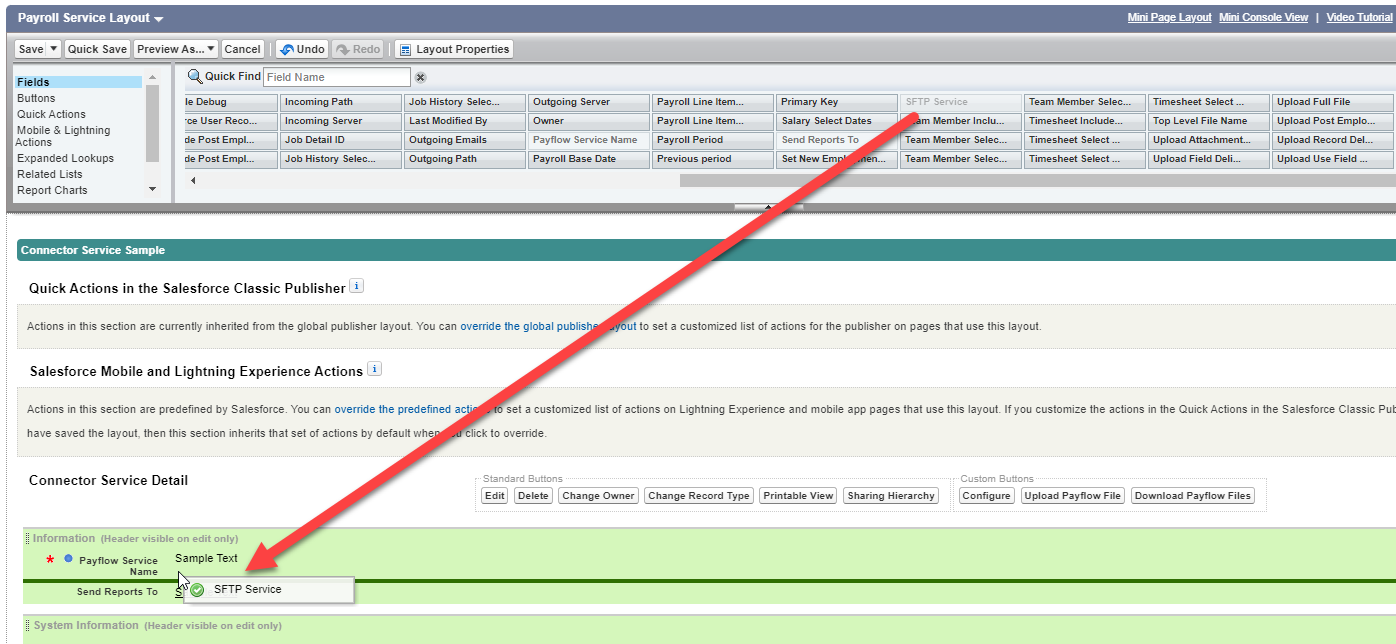Open the Mini Page Layout link

click(1169, 17)
